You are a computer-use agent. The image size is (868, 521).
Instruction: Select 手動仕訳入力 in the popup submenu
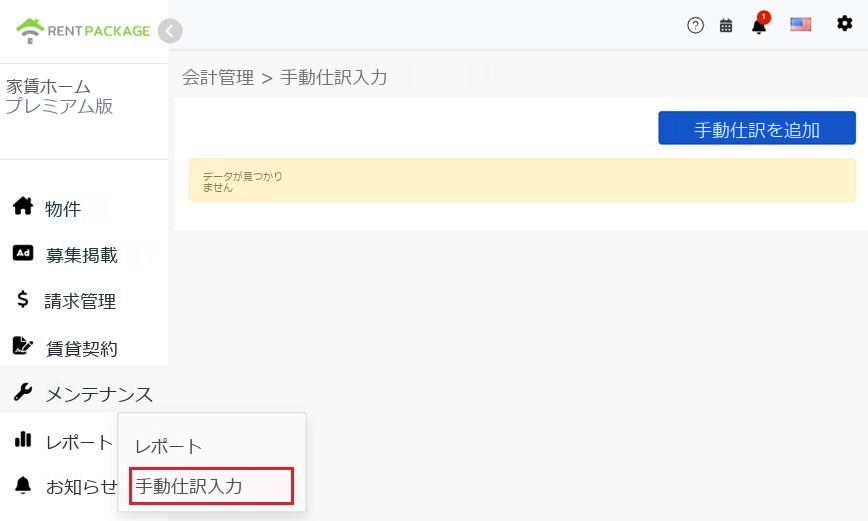click(211, 486)
